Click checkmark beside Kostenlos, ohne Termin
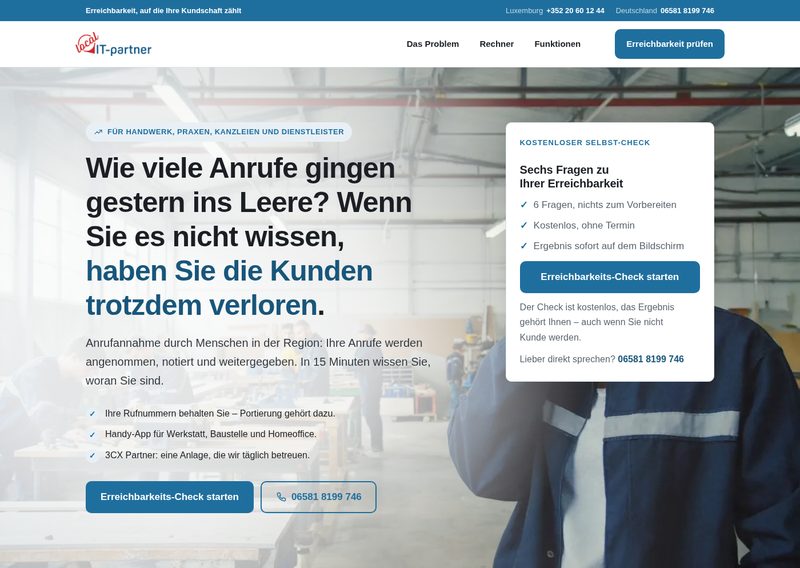Screen dimensions: 800x568 pyautogui.click(x=523, y=225)
